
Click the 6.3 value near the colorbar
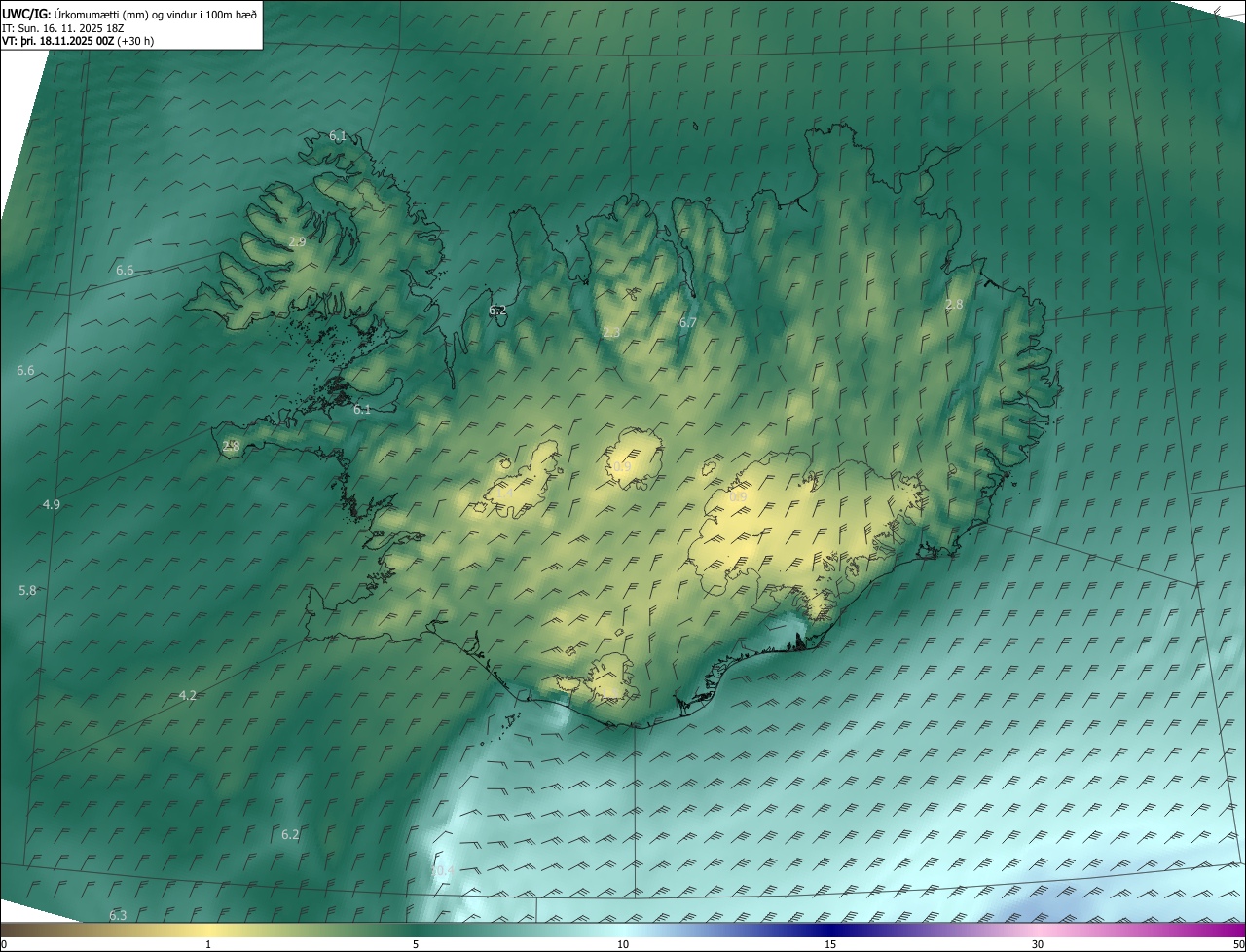tap(118, 915)
